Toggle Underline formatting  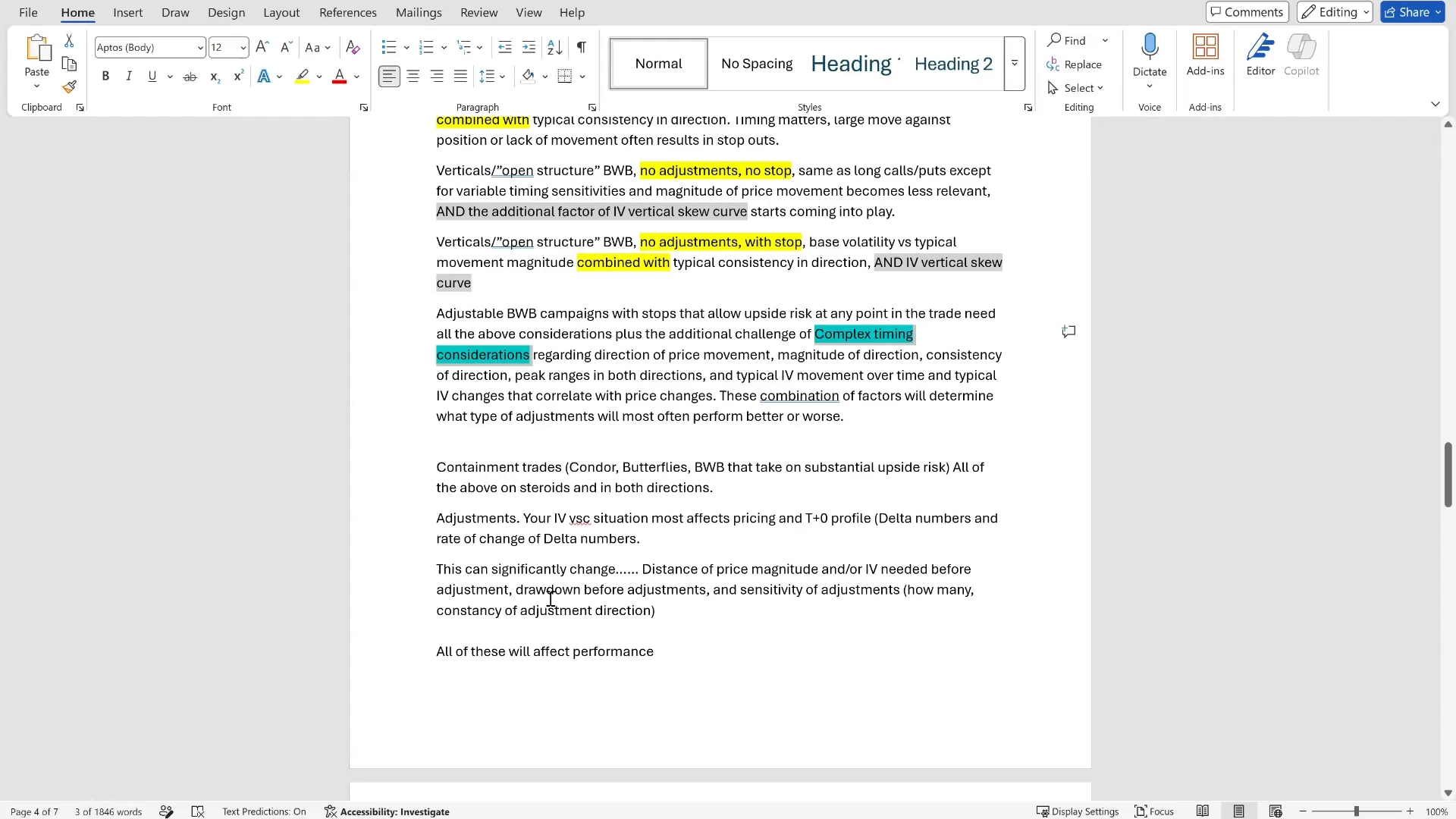(152, 77)
